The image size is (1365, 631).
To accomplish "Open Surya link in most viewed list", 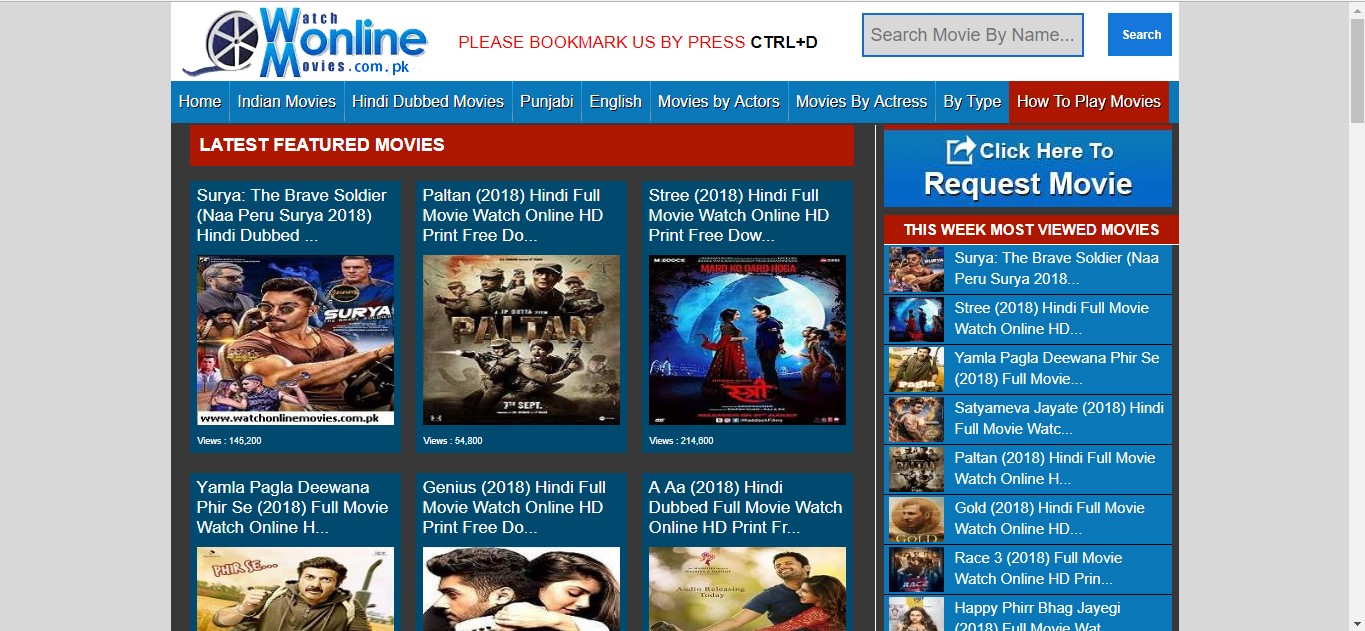I will 1056,268.
